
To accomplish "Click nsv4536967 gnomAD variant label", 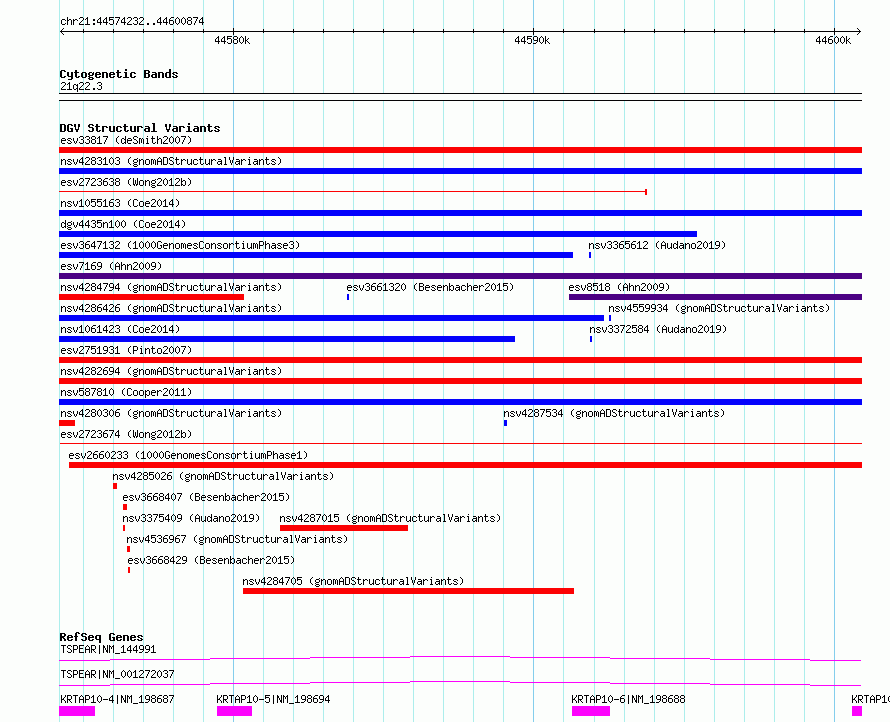I will [x=237, y=539].
